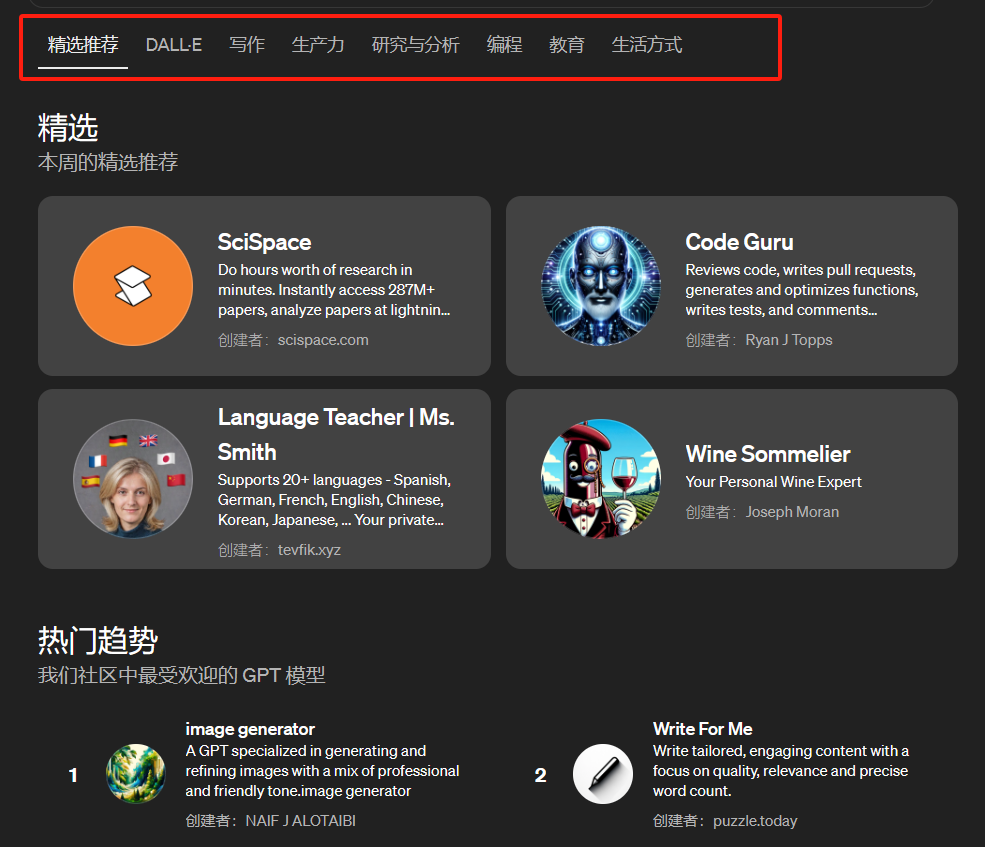Switch to the 精选推荐 tab
Image resolution: width=985 pixels, height=847 pixels.
point(83,45)
